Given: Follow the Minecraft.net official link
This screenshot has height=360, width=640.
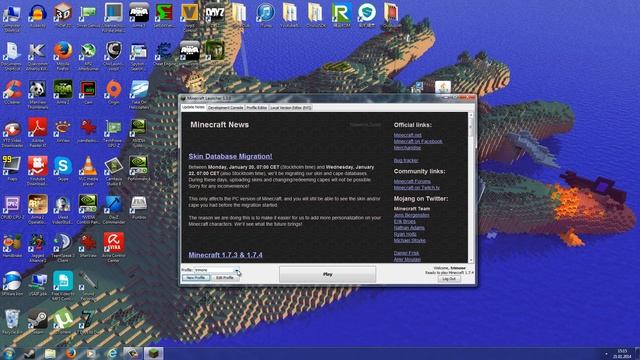Looking at the screenshot, I should 407,135.
